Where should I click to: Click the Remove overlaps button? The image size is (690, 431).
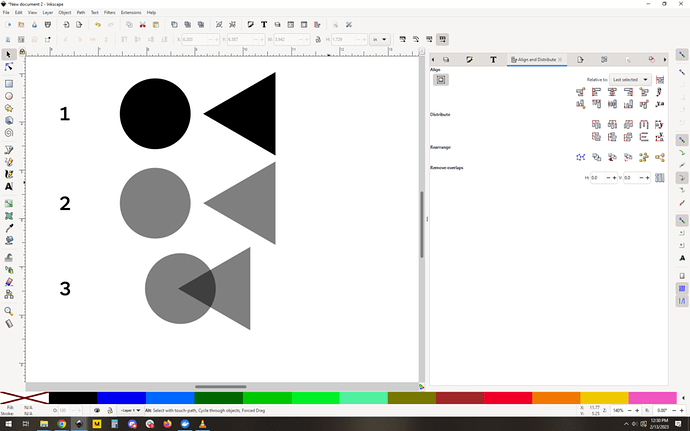pos(660,177)
